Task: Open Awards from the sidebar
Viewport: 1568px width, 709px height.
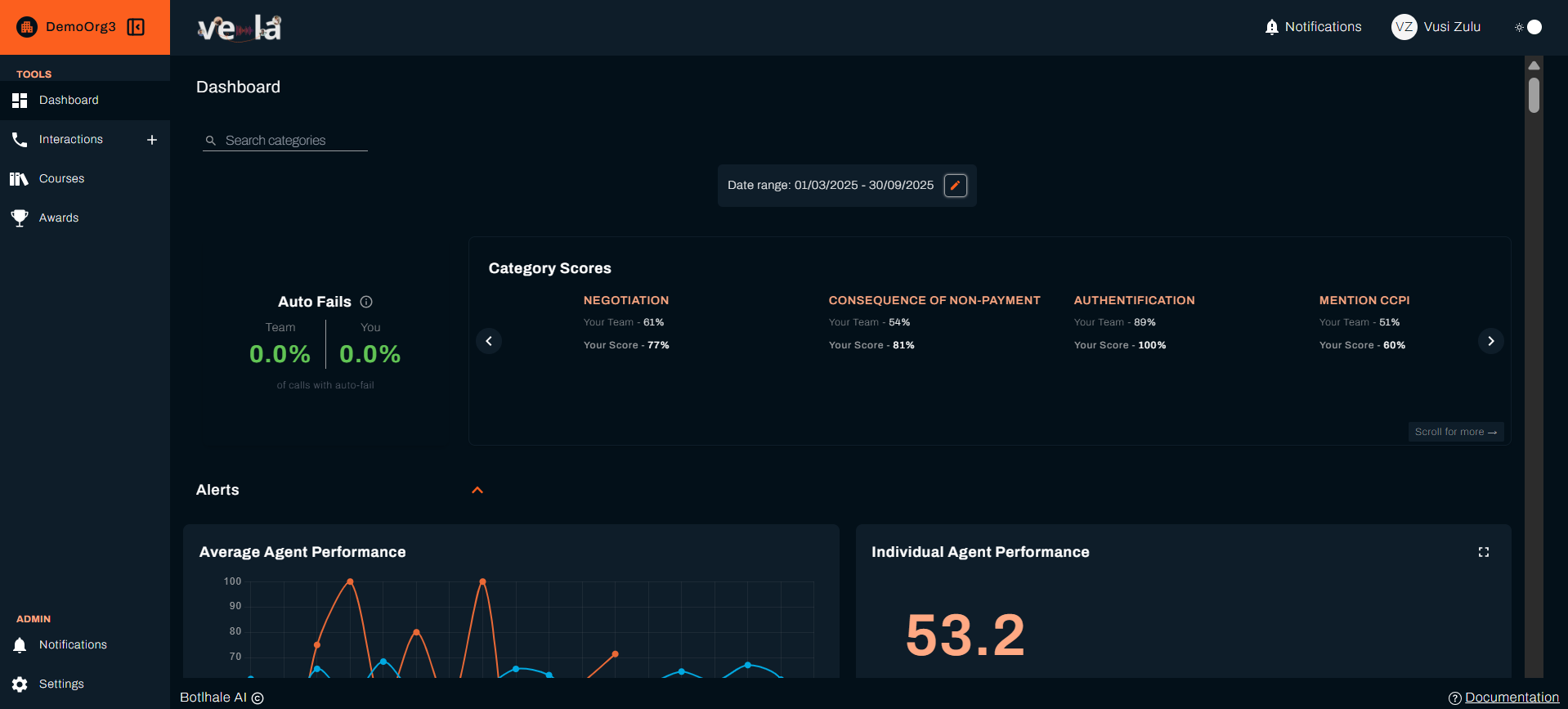Action: coord(59,218)
